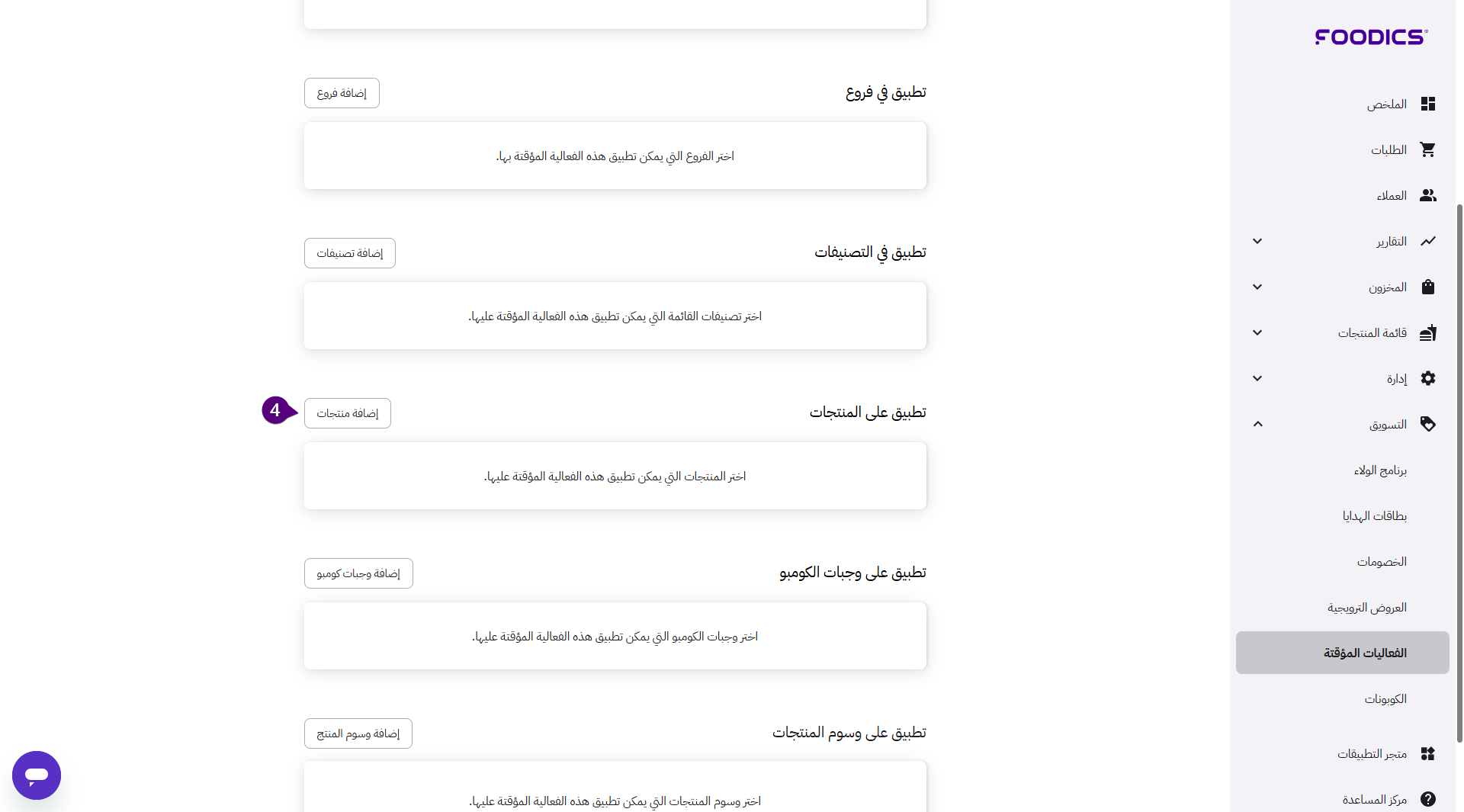Go to the coupons (الكوبونات) page
The image size is (1464, 812).
[x=1385, y=699]
